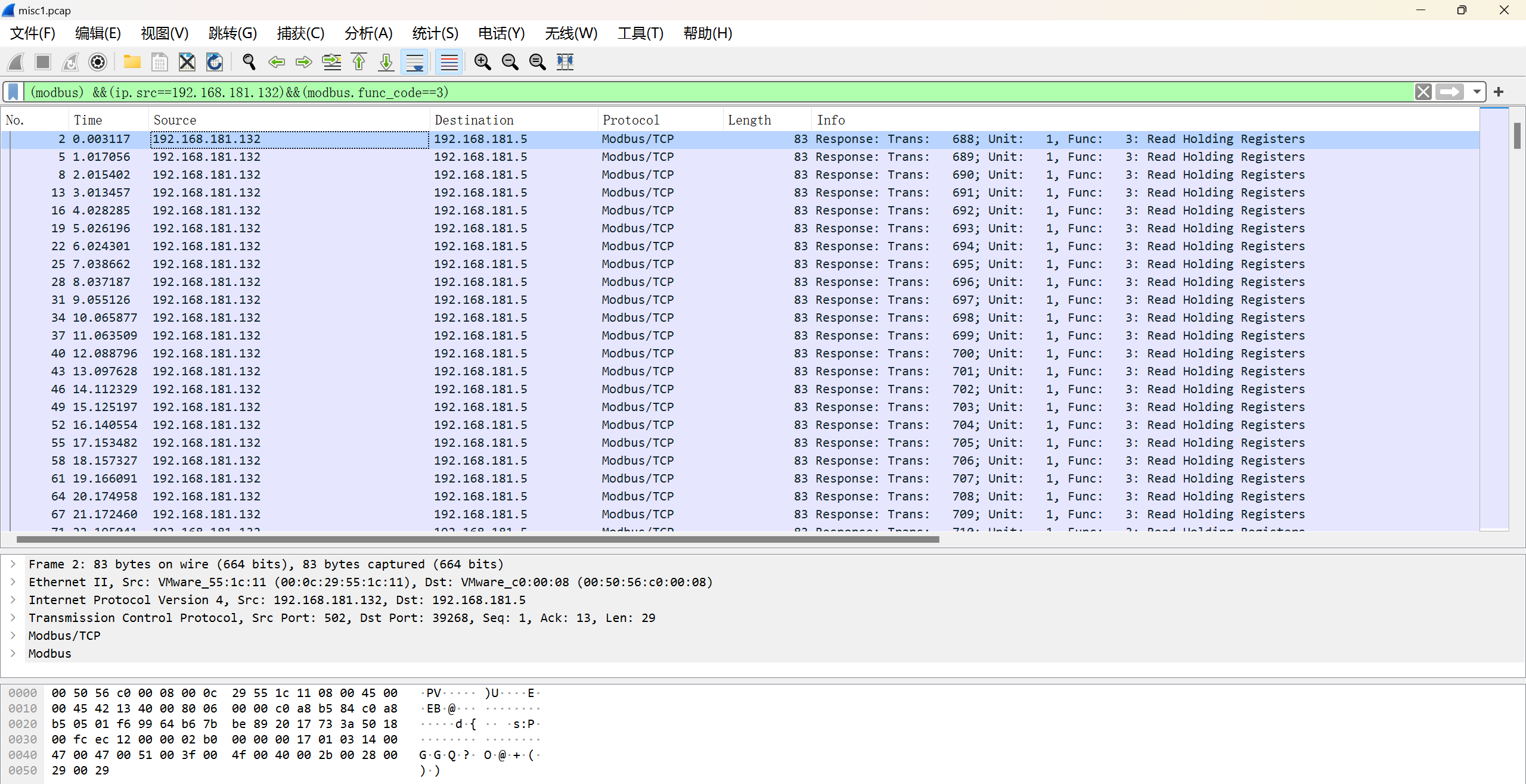Open the 统计(S) menu
The image size is (1526, 784).
point(435,33)
